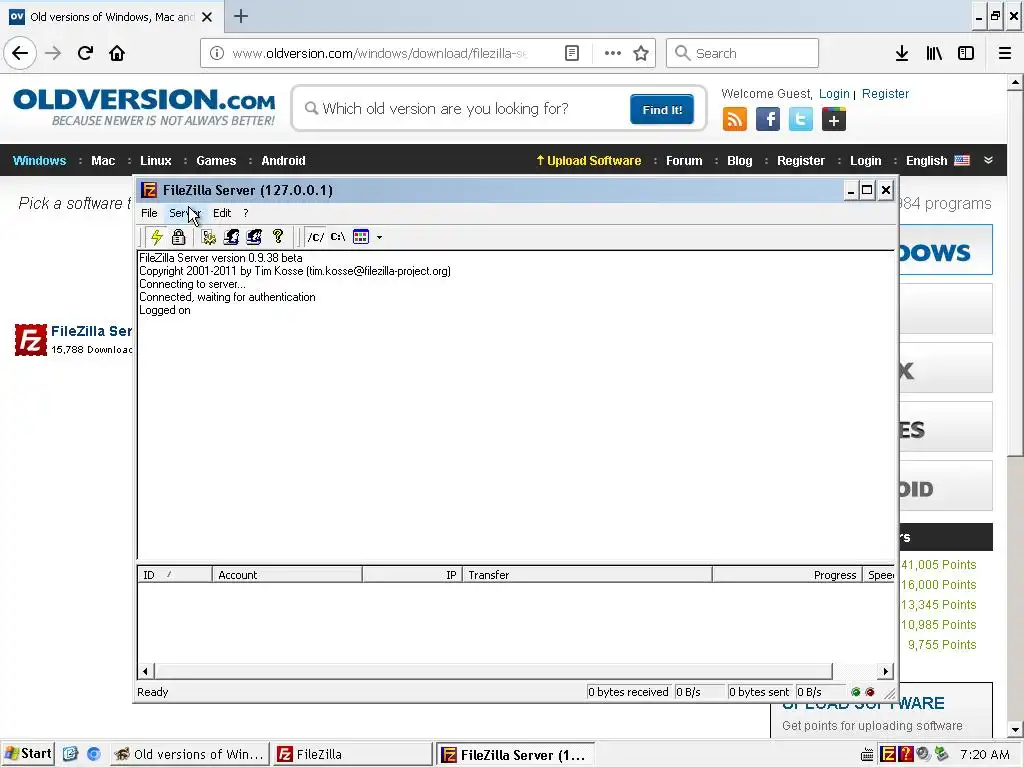
Task: Sort connections by Progress column
Action: [787, 575]
